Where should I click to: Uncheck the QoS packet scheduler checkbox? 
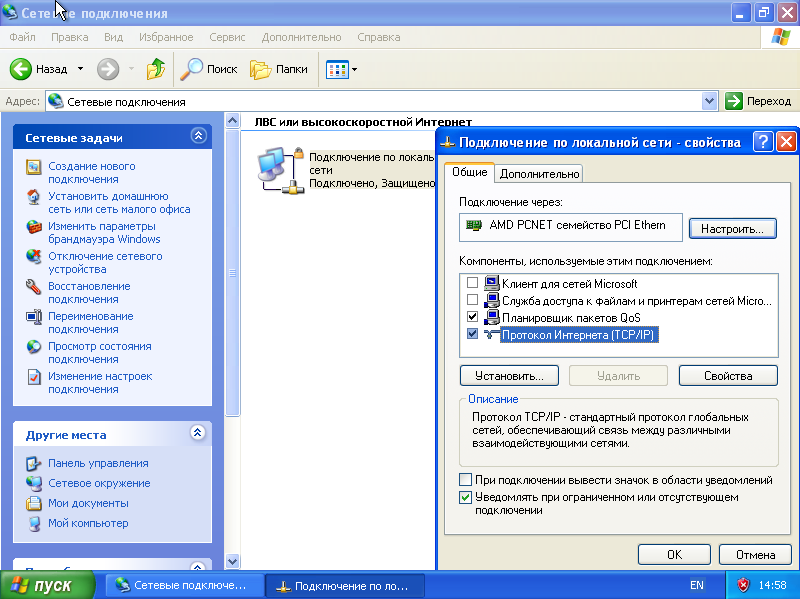473,317
